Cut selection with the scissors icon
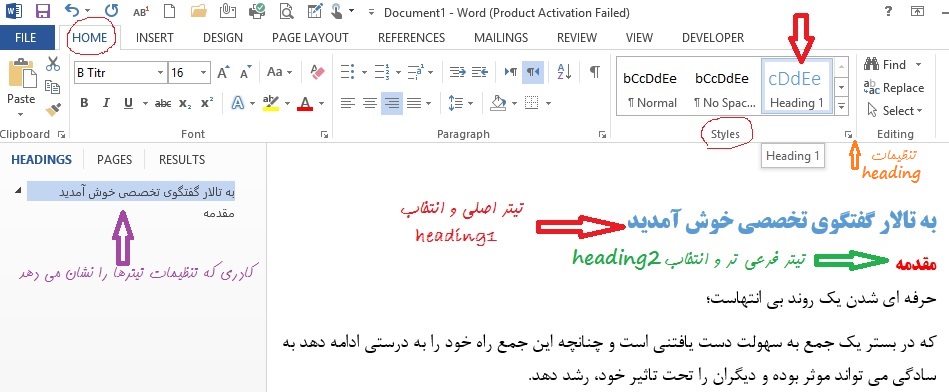This screenshot has height=392, width=949. pyautogui.click(x=53, y=64)
